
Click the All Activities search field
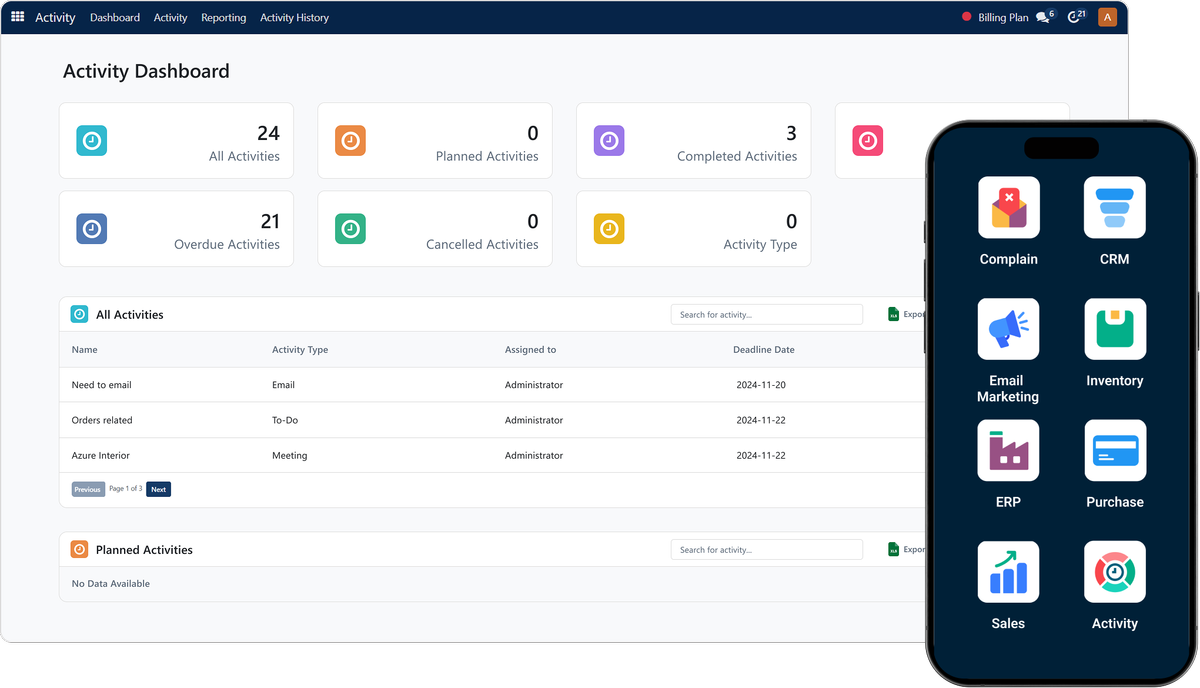(x=766, y=315)
